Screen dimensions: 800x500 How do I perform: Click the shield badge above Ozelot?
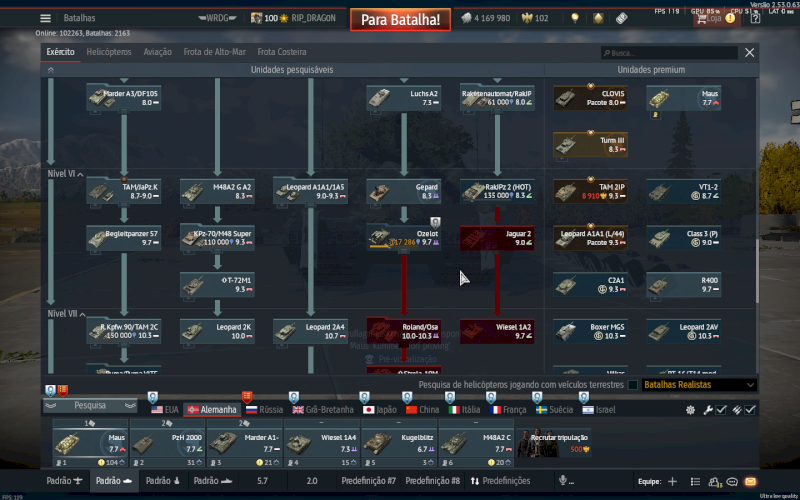coord(435,222)
